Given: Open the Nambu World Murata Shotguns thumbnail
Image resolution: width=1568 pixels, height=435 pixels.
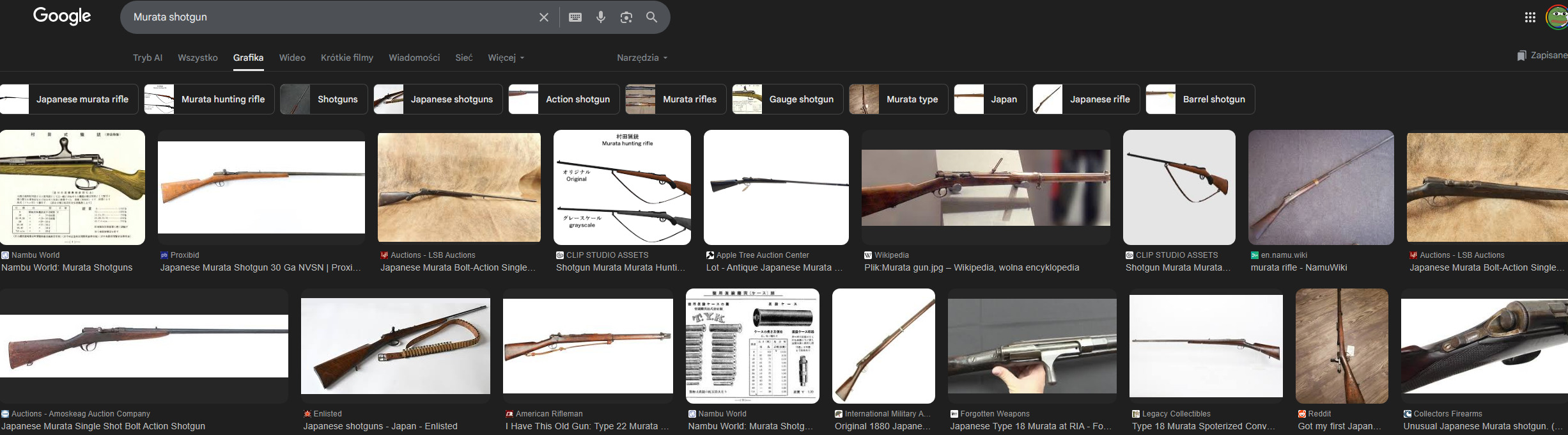Looking at the screenshot, I should (72, 187).
